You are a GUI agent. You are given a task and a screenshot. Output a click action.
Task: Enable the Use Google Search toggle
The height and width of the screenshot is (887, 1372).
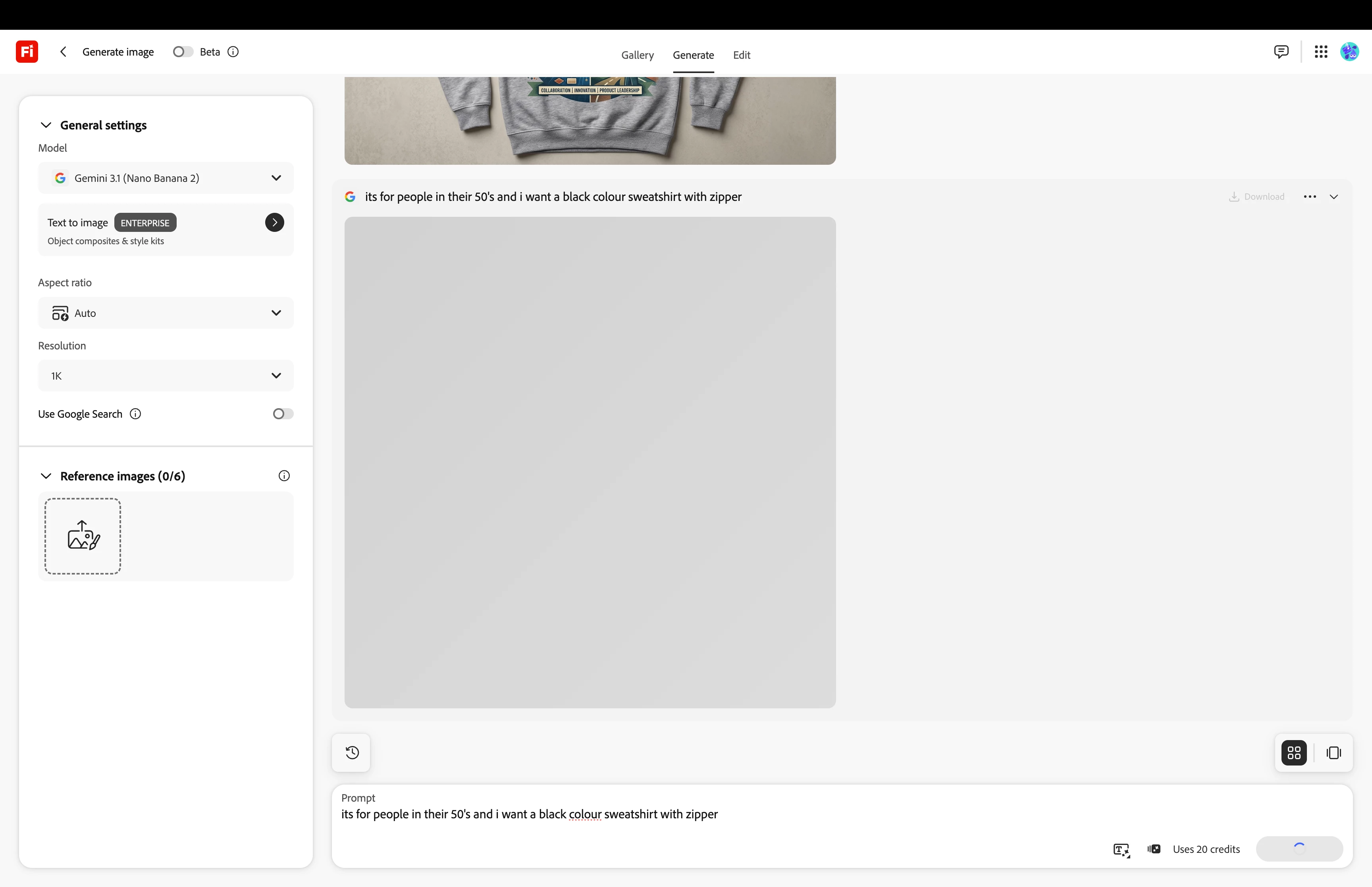tap(283, 414)
